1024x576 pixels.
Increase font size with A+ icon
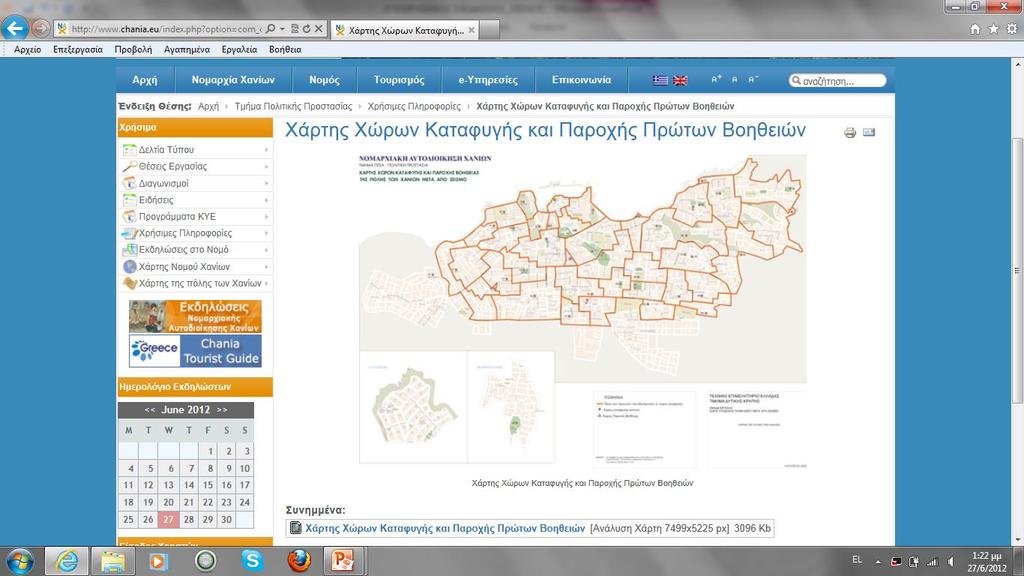[716, 79]
